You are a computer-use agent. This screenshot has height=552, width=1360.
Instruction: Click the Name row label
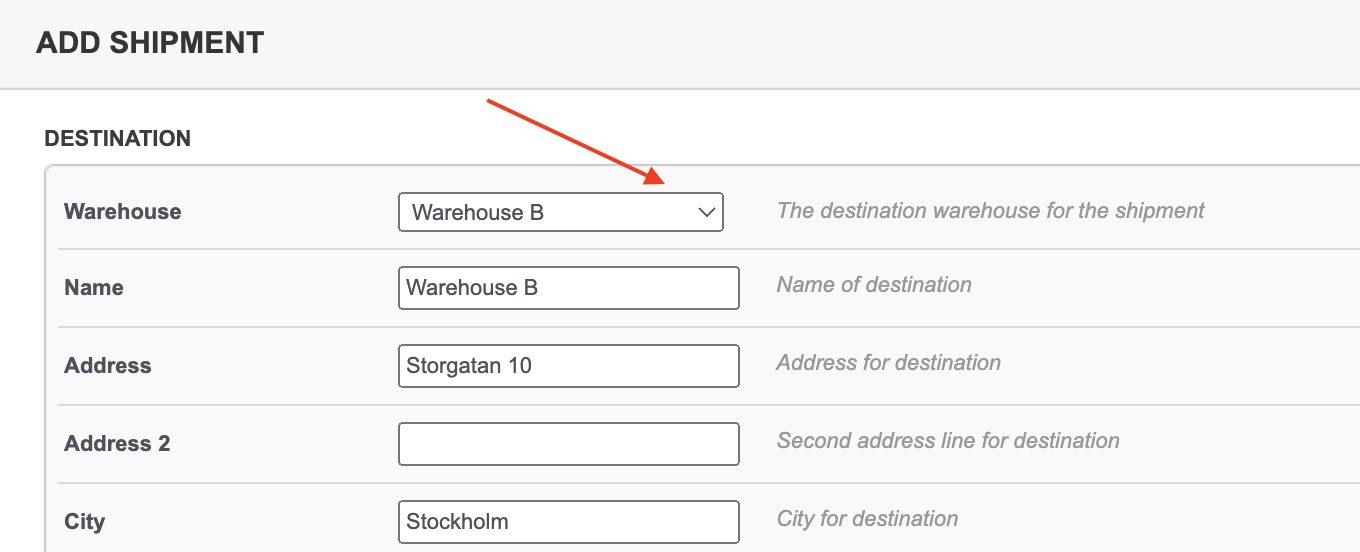coord(94,288)
